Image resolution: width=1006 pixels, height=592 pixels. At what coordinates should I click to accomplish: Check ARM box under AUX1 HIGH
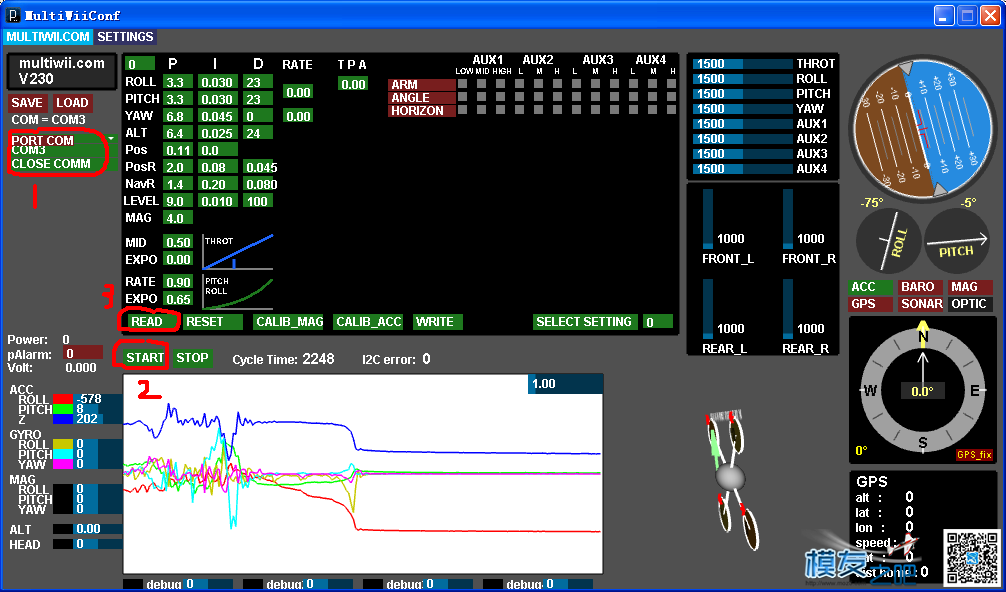pos(500,84)
